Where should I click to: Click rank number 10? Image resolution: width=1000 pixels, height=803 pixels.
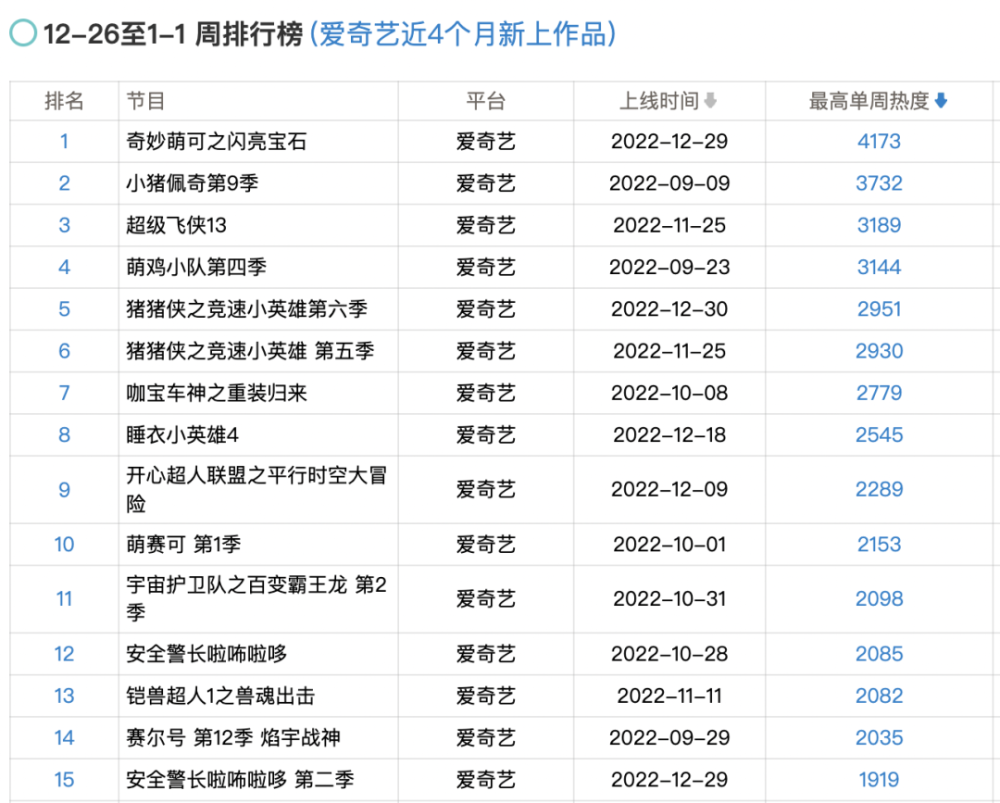[64, 545]
